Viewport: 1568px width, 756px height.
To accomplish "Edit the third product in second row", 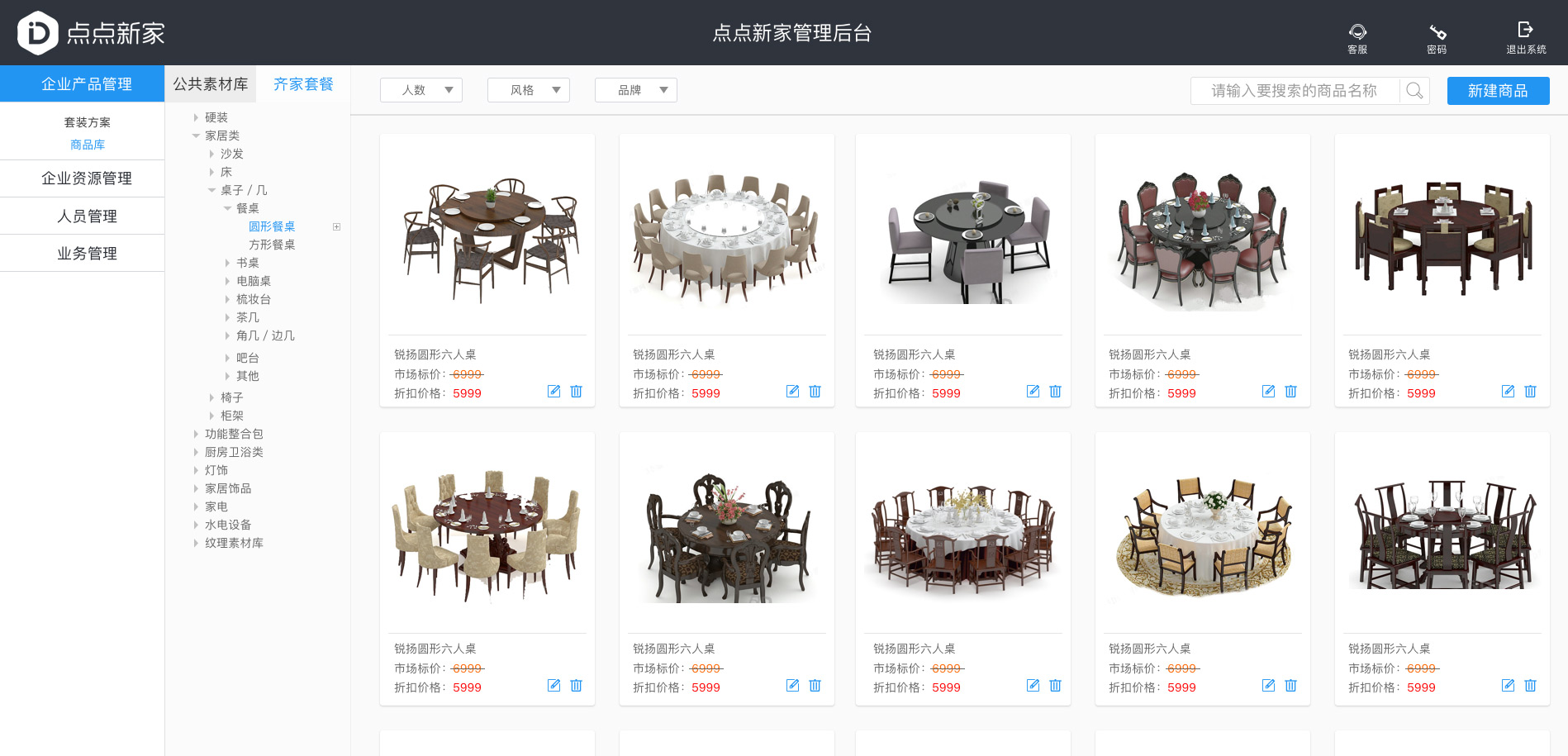I will 1033,686.
